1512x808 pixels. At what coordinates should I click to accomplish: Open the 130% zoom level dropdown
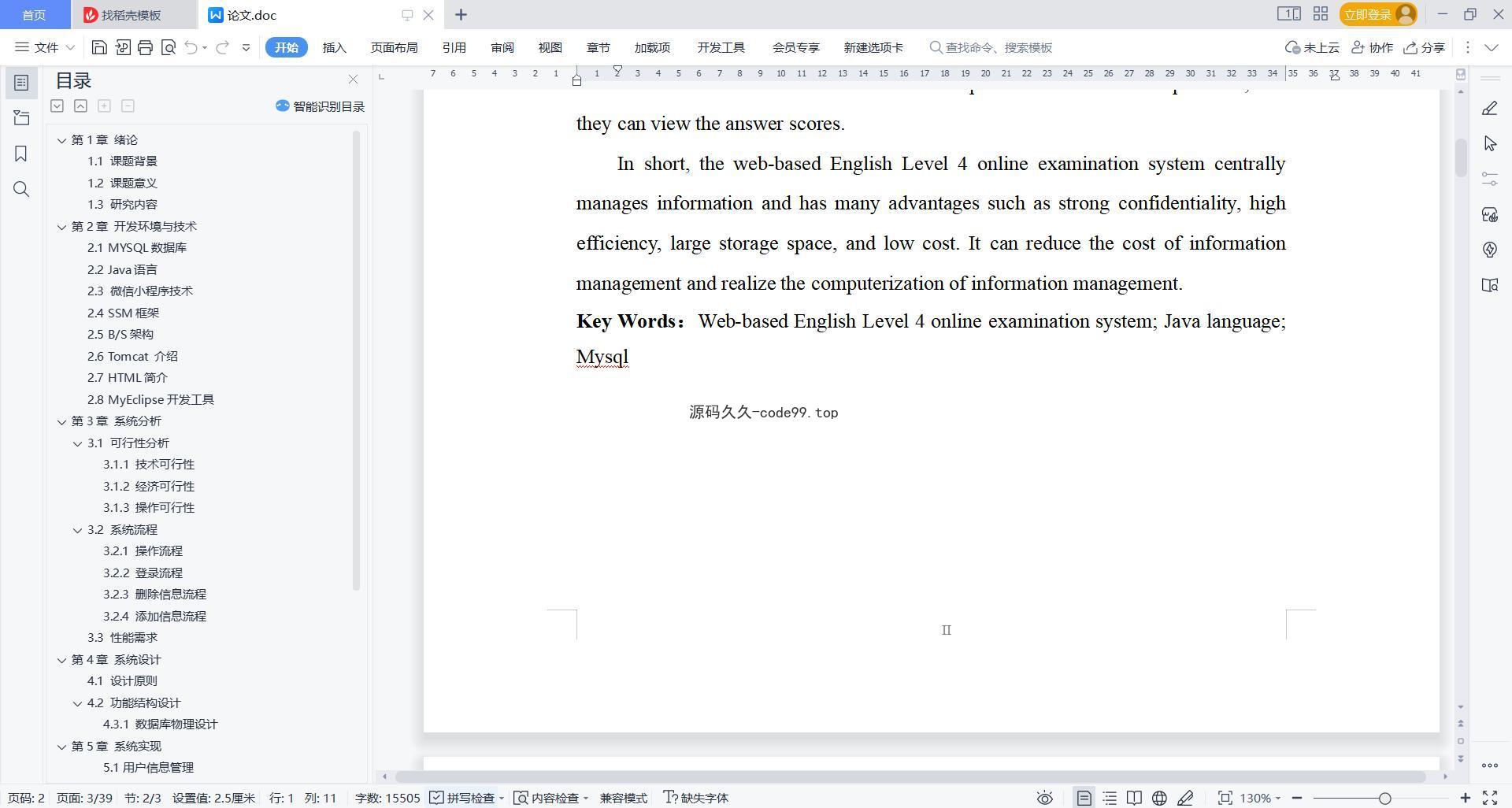[1259, 798]
